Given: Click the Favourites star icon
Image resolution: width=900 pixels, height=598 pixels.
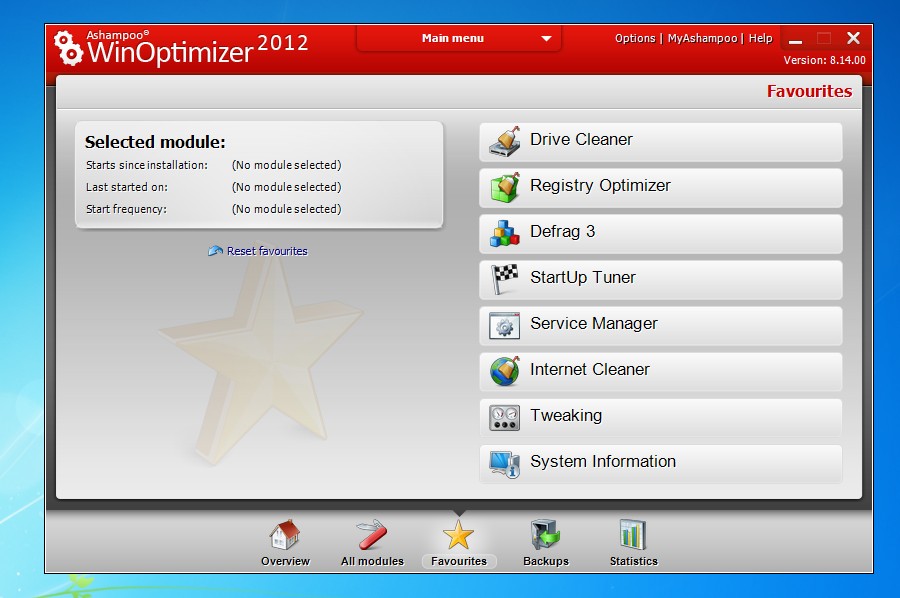Looking at the screenshot, I should [x=459, y=534].
